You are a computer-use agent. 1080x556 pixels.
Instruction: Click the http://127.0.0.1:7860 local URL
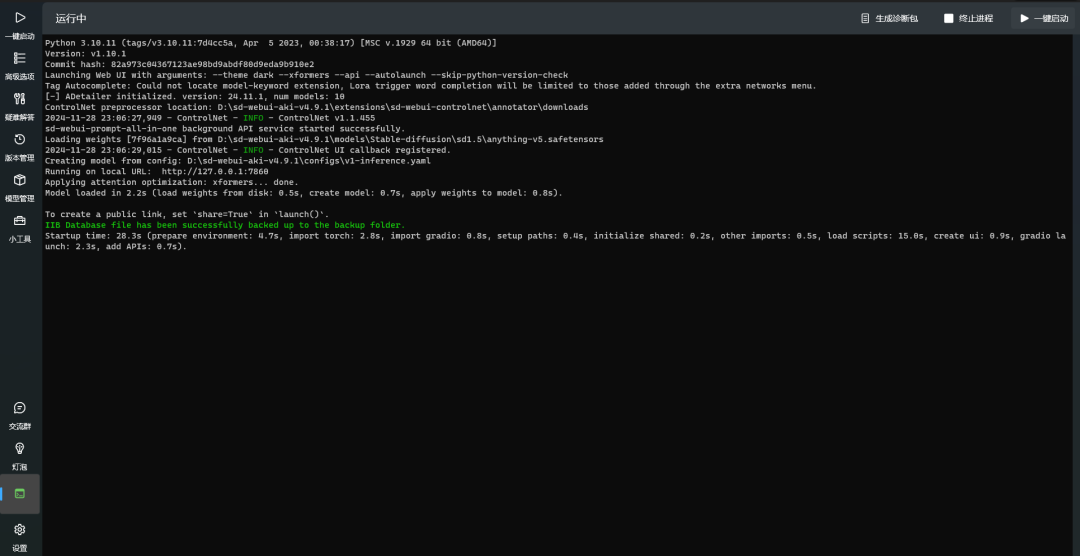point(215,172)
